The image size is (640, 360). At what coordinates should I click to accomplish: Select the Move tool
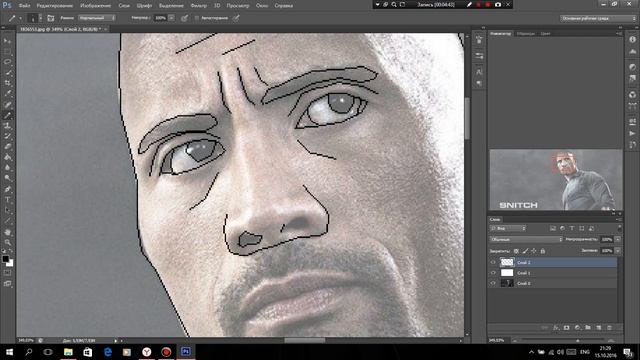7,41
